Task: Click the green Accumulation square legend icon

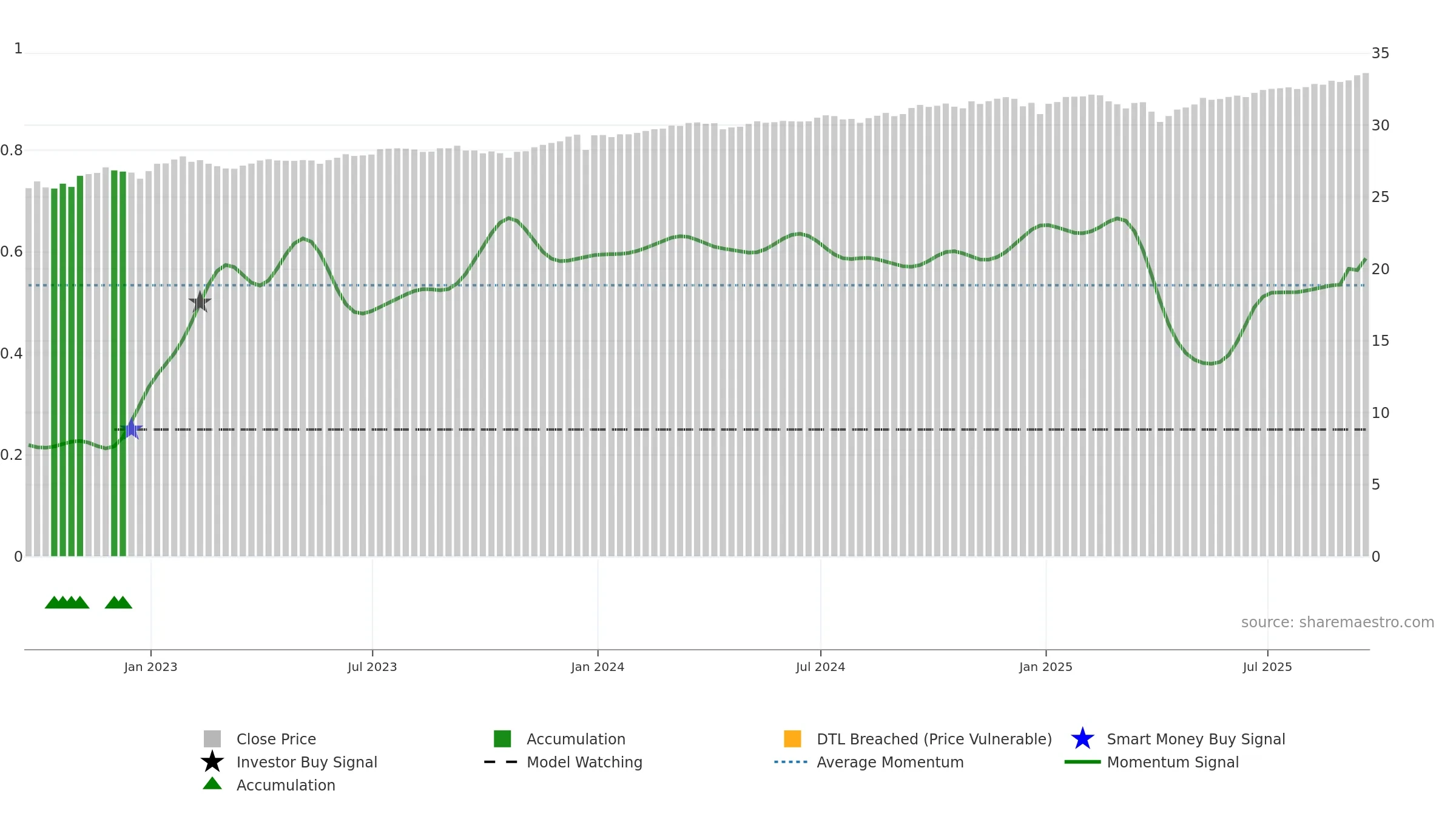Action: pyautogui.click(x=502, y=739)
